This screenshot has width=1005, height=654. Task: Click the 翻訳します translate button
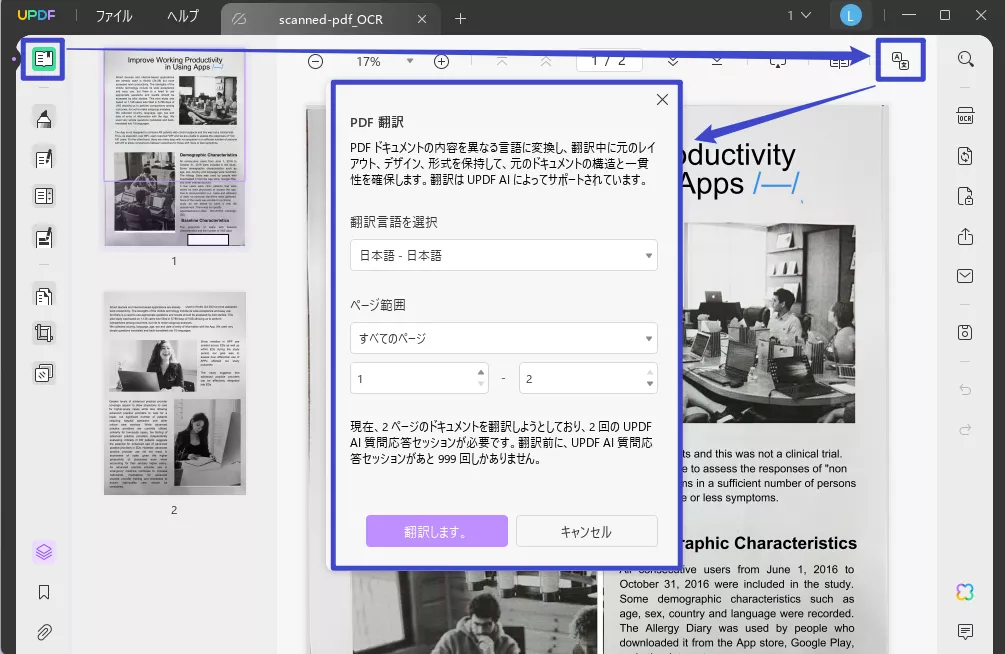[x=437, y=531]
